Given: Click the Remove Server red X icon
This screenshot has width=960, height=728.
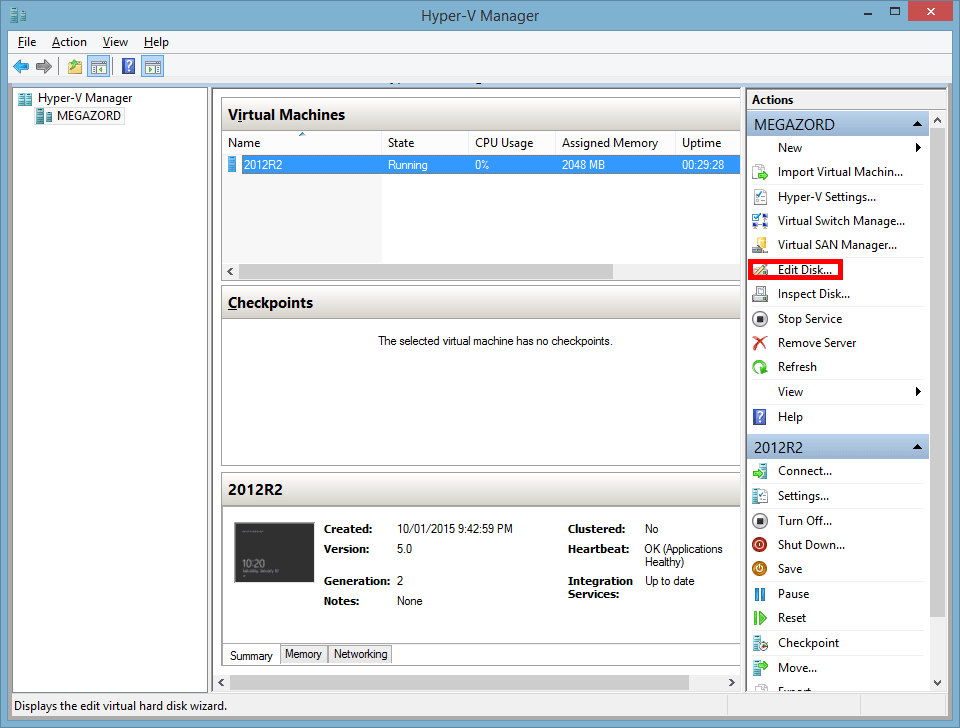Looking at the screenshot, I should tap(760, 343).
